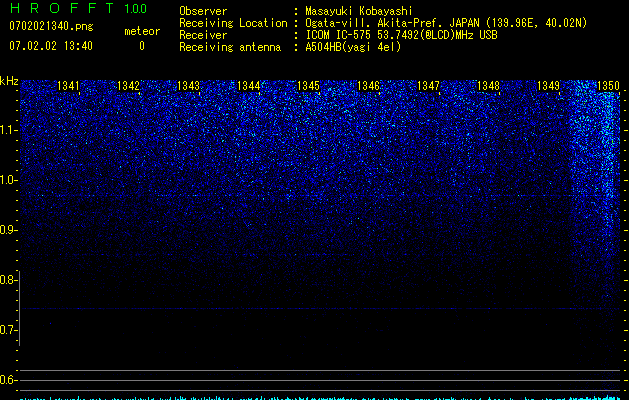The width and height of the screenshot is (629, 400).
Task: Select the filename 0702021340.png
Action: [51, 26]
